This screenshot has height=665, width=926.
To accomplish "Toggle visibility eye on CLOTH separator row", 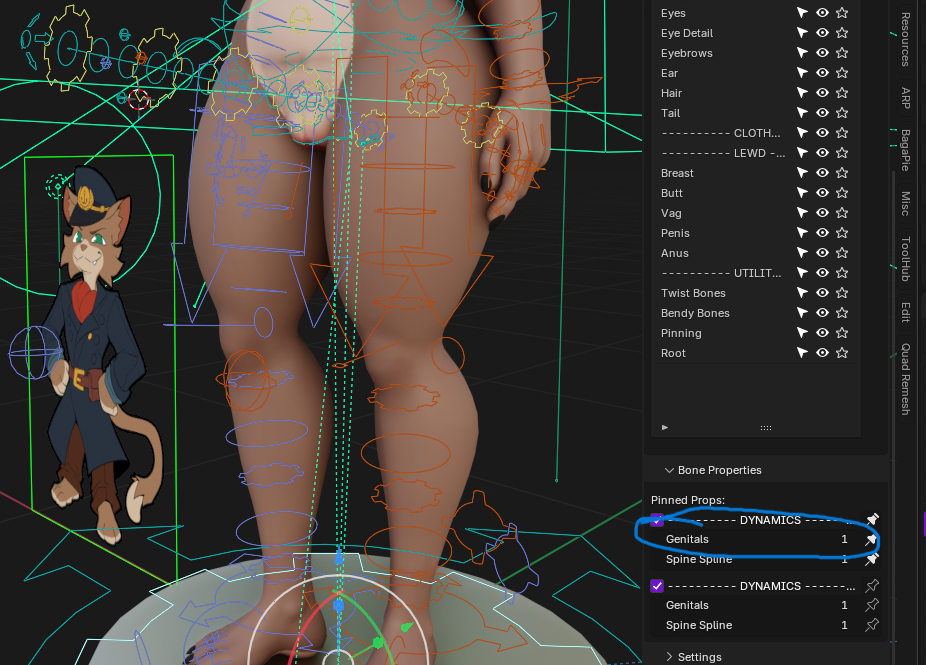I will tap(822, 133).
